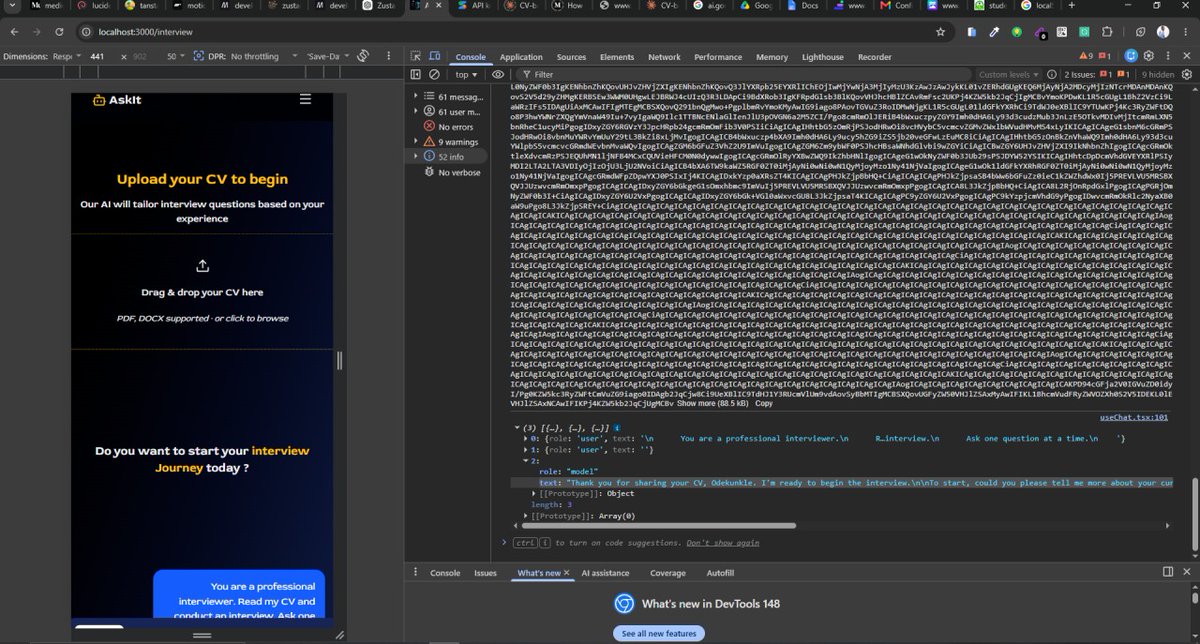
Task: Switch to the Performance panel tab
Action: coord(718,57)
